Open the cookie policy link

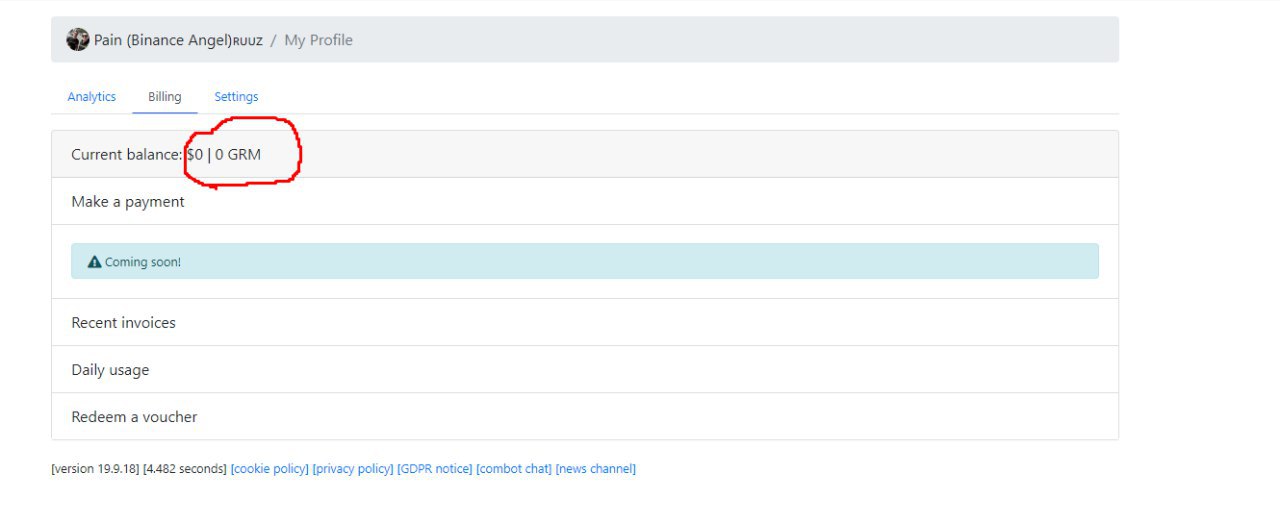[270, 469]
